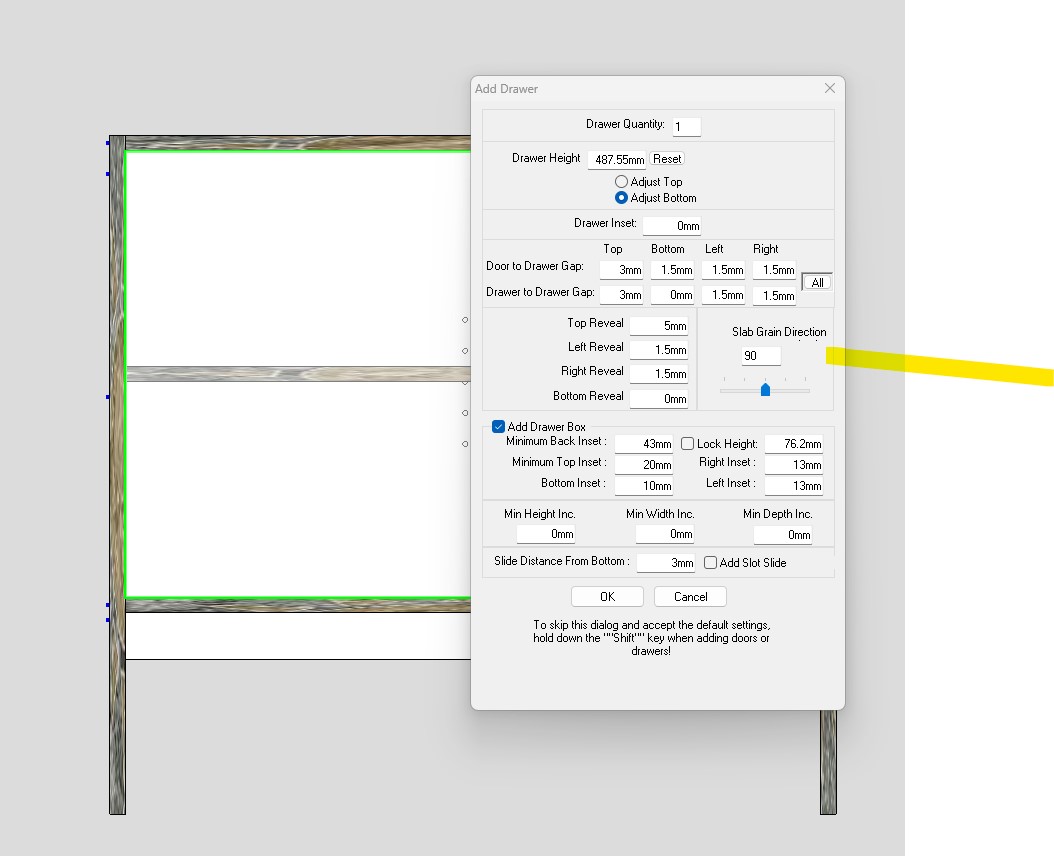Screen dimensions: 1054x856
Task: Click the Slab Grain Direction slider handle
Action: click(765, 390)
